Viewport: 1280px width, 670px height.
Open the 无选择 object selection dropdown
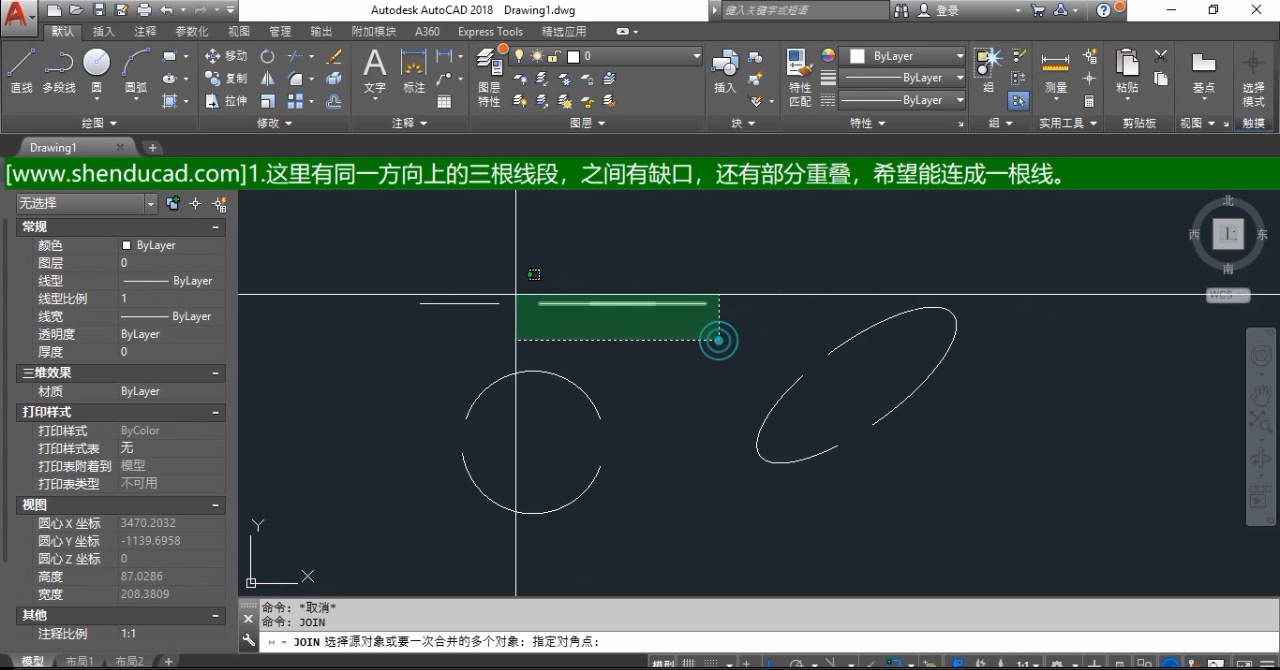pos(151,204)
